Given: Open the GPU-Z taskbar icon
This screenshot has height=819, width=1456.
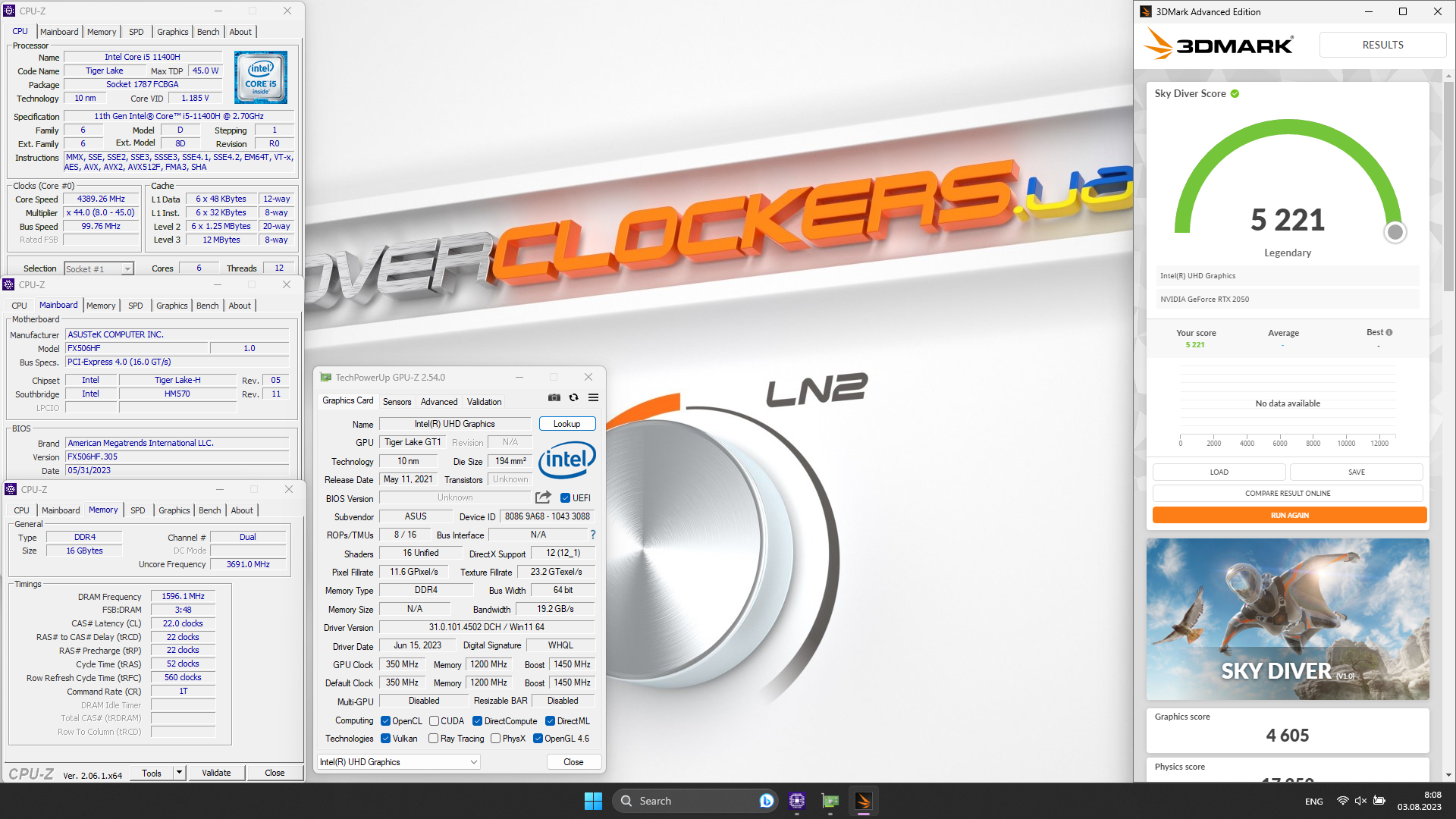Looking at the screenshot, I should [830, 801].
